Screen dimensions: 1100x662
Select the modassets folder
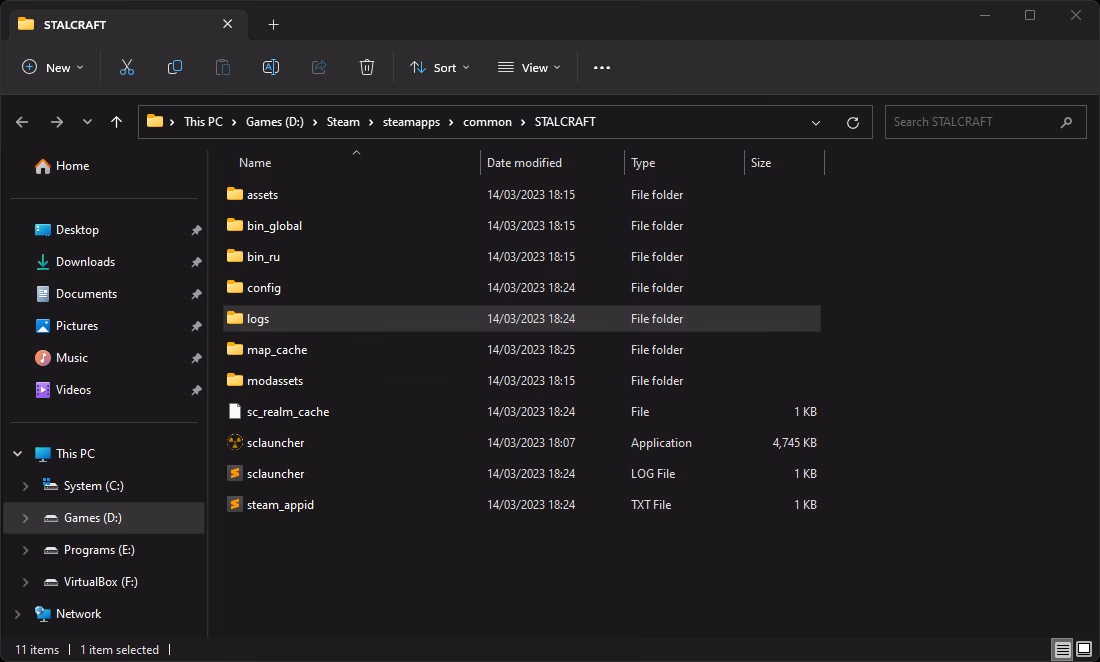point(522,381)
